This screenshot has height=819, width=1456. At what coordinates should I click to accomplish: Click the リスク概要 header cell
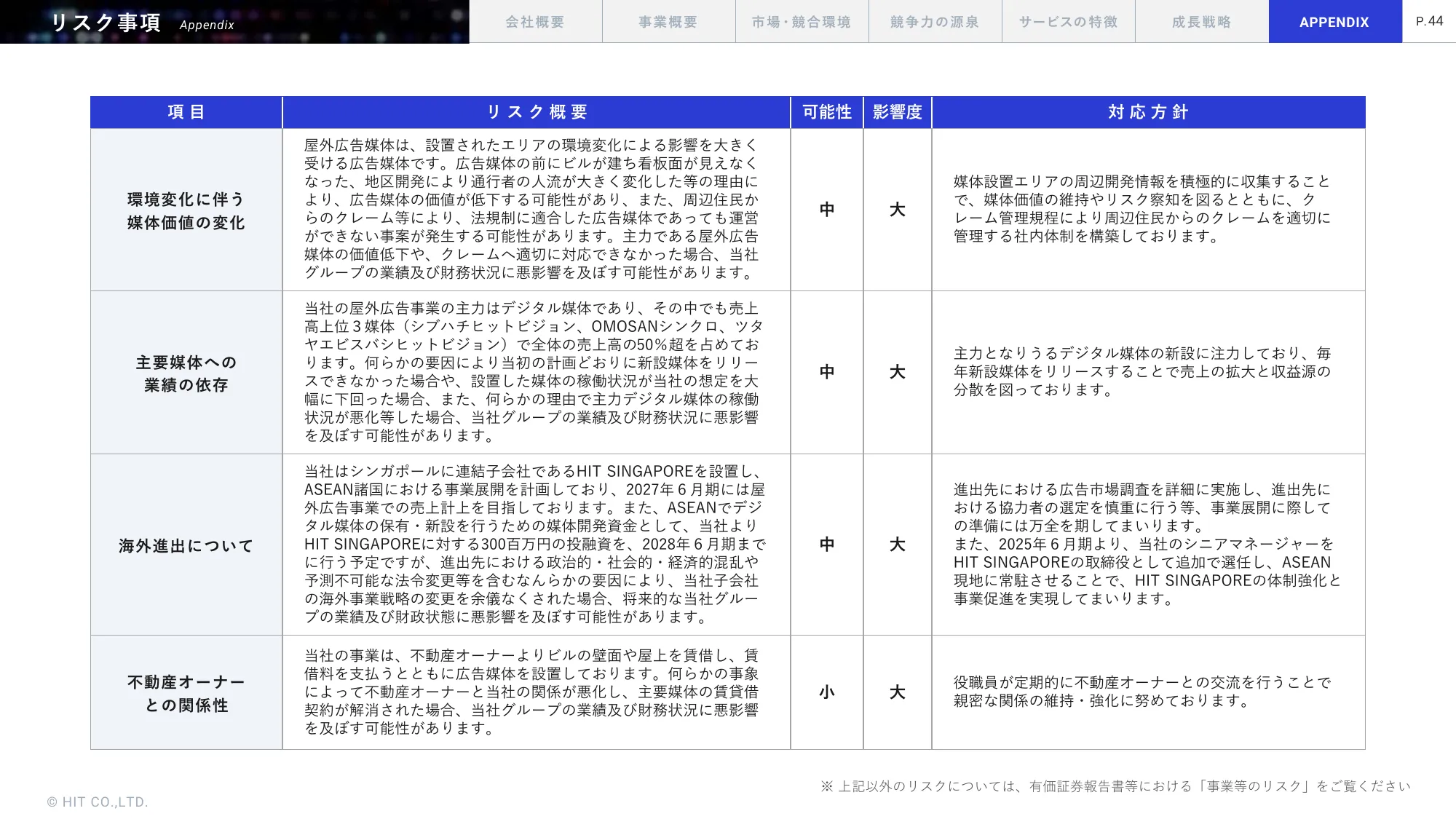pos(537,112)
